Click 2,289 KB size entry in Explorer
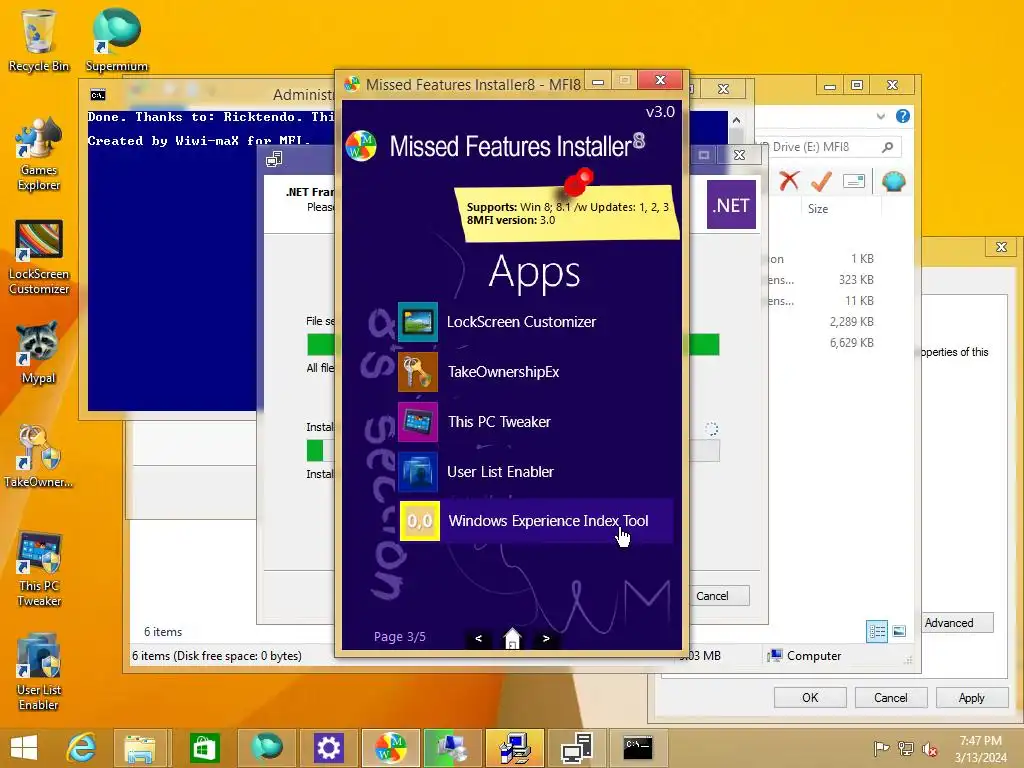This screenshot has width=1024, height=768. pyautogui.click(x=852, y=321)
